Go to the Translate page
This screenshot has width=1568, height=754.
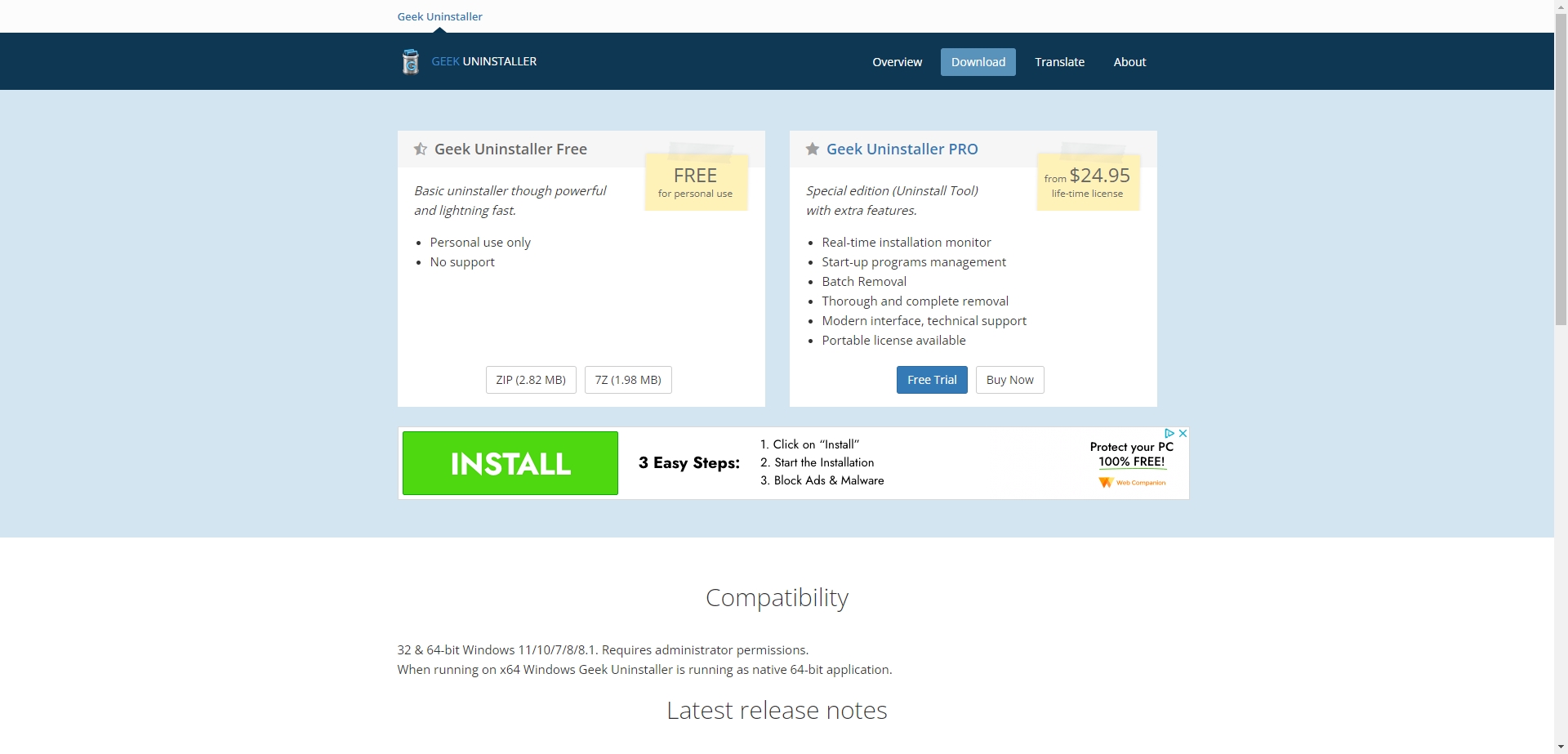1060,62
